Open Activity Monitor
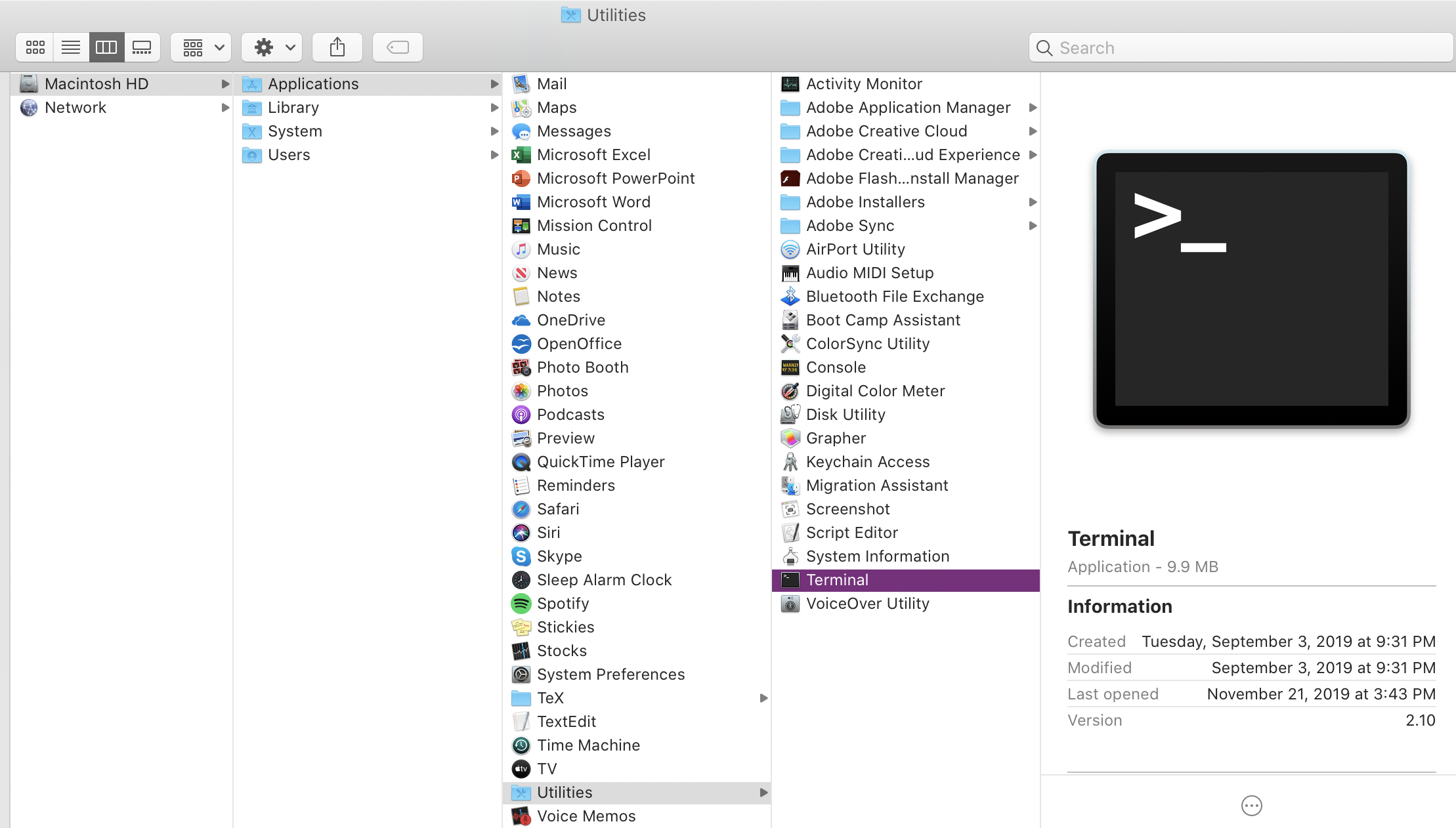The image size is (1456, 828). pos(863,83)
